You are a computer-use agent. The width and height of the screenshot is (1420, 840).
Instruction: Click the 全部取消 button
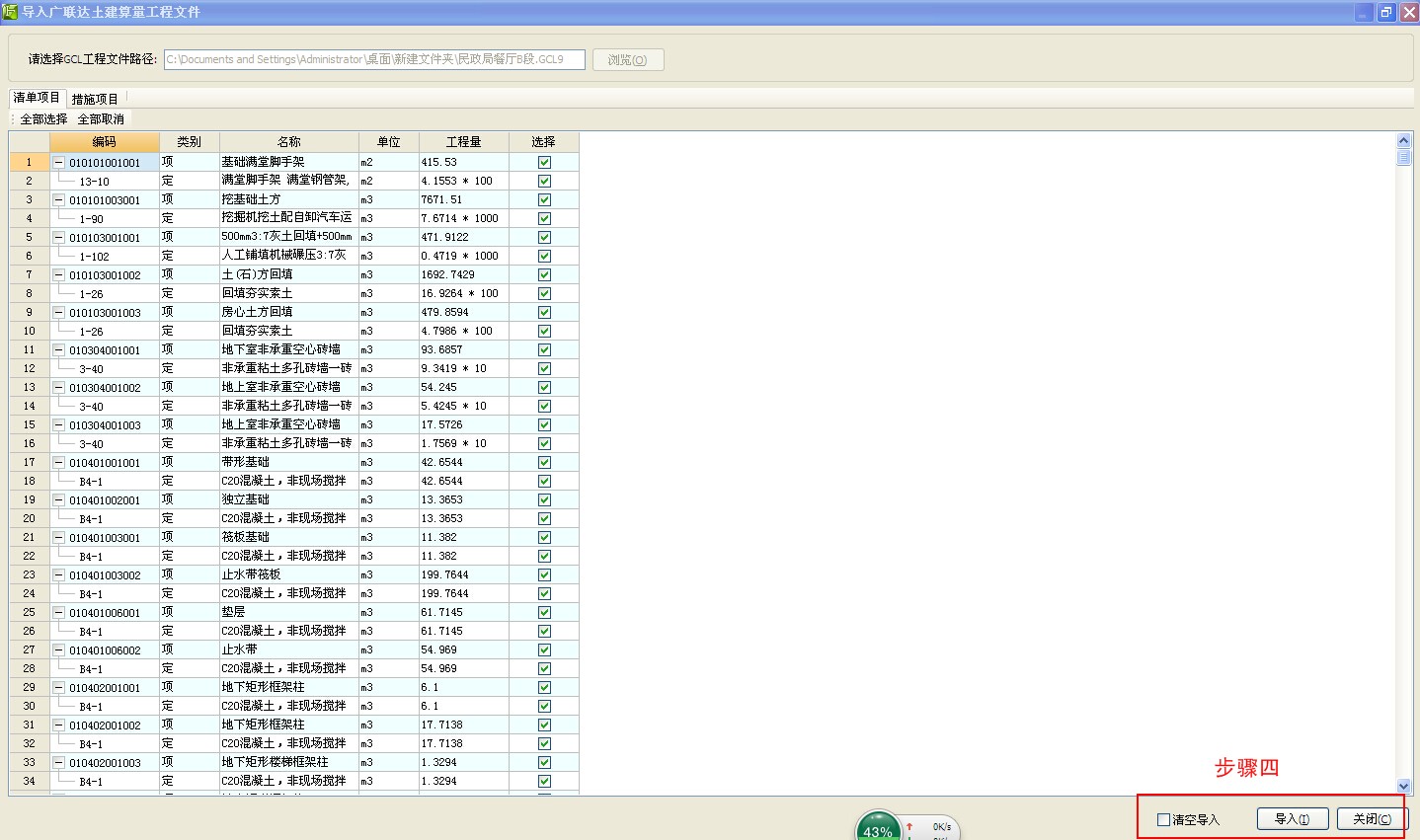[x=101, y=118]
